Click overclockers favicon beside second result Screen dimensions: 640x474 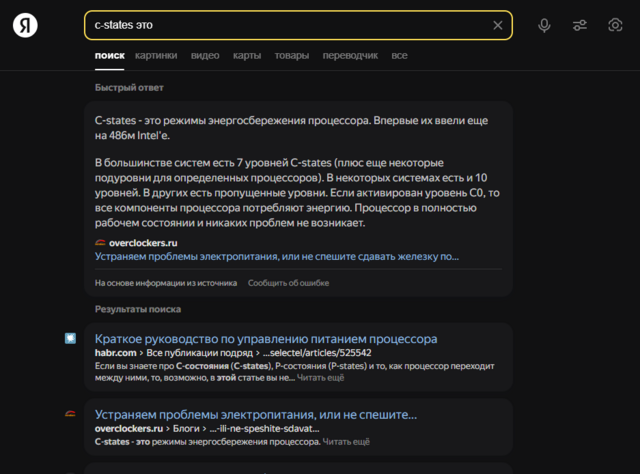coord(70,414)
